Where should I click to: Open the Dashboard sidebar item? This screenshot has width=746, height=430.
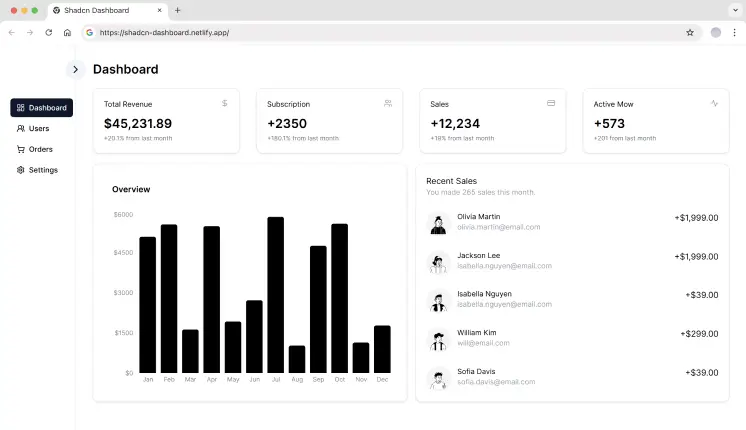tap(42, 108)
